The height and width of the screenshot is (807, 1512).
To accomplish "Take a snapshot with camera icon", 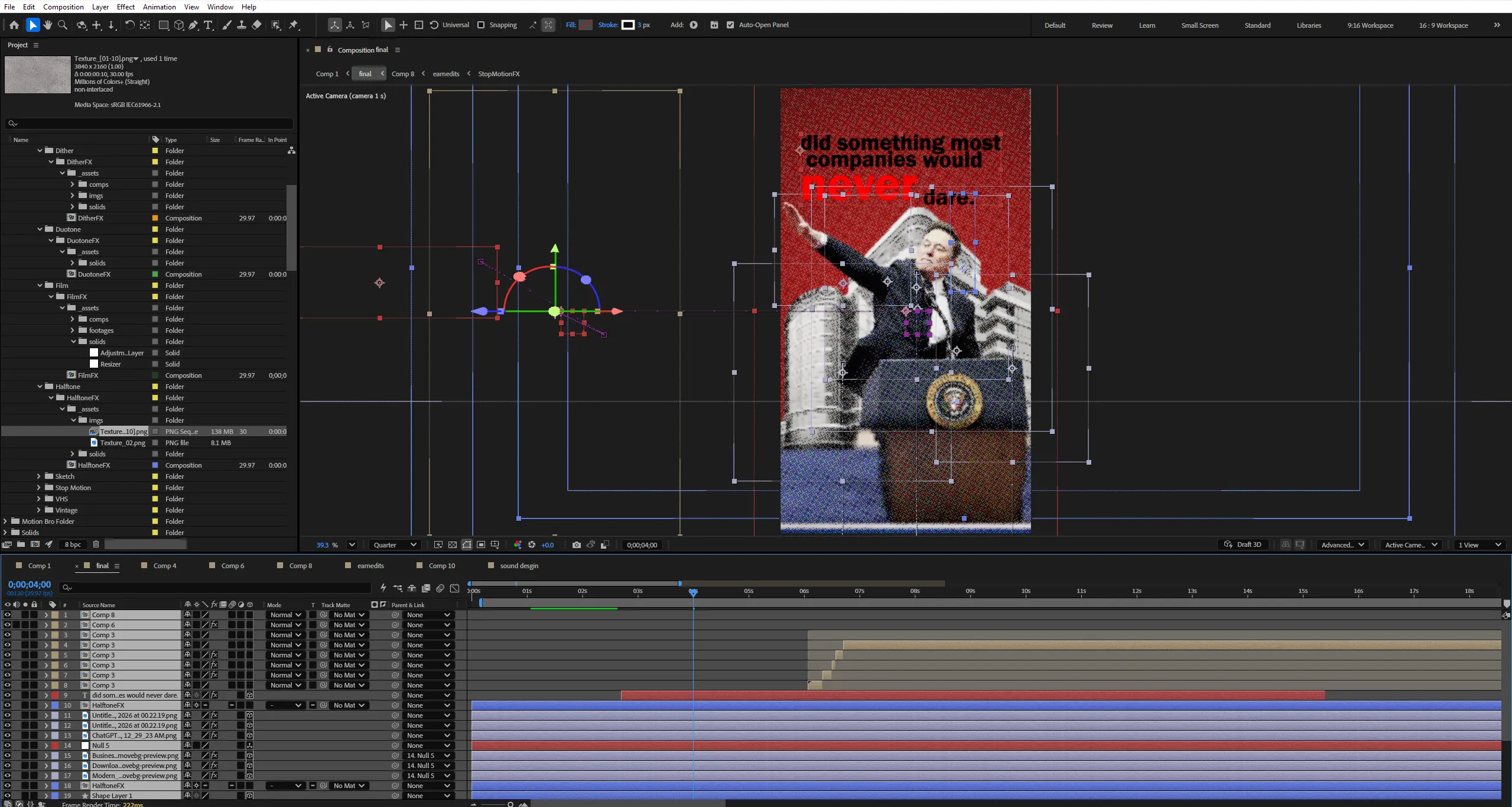I will point(577,545).
